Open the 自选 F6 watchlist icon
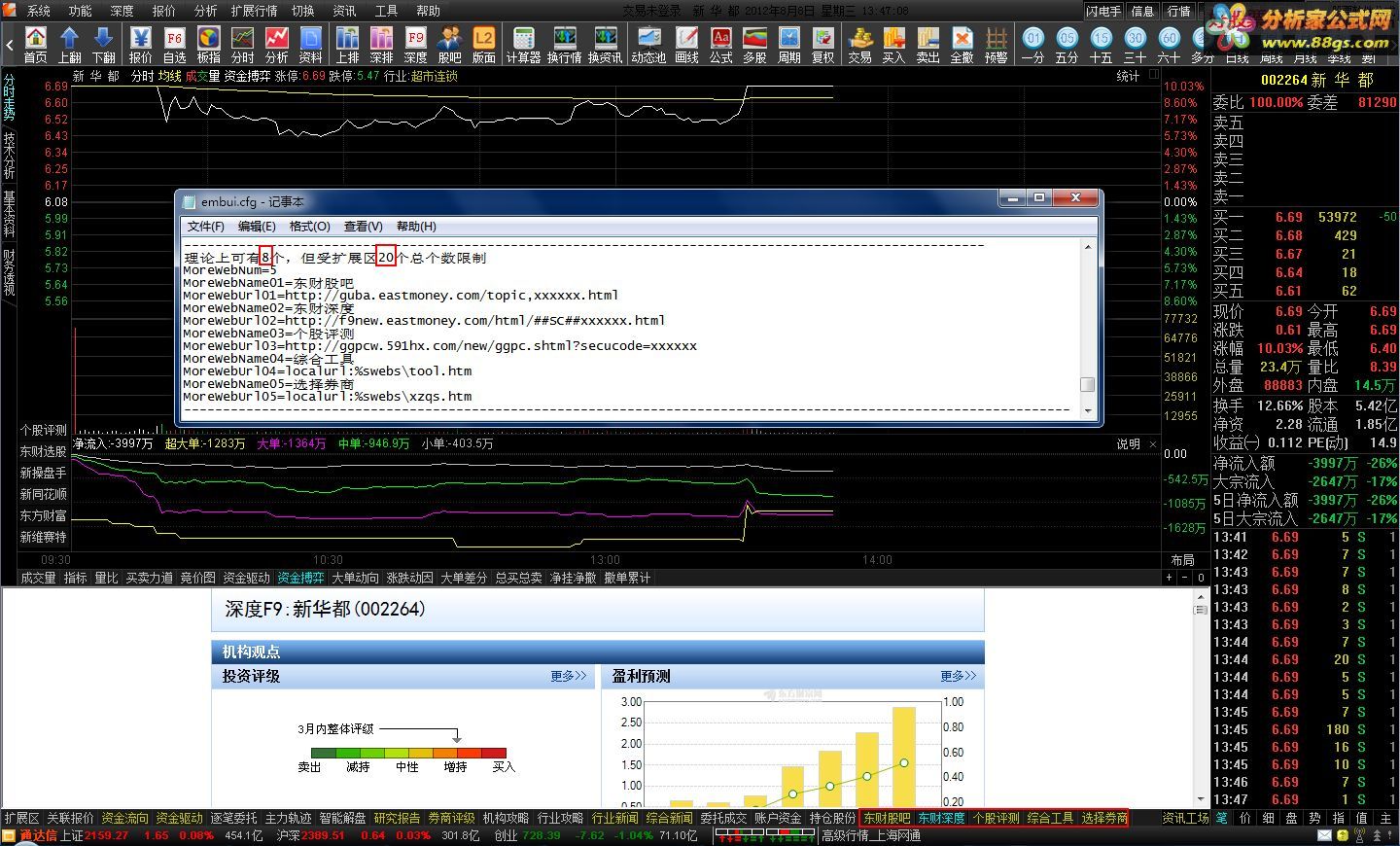 click(175, 45)
